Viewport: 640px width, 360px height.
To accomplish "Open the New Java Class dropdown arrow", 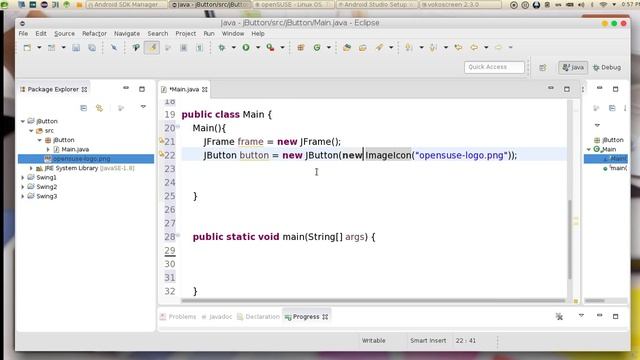I will pyautogui.click(x=329, y=48).
